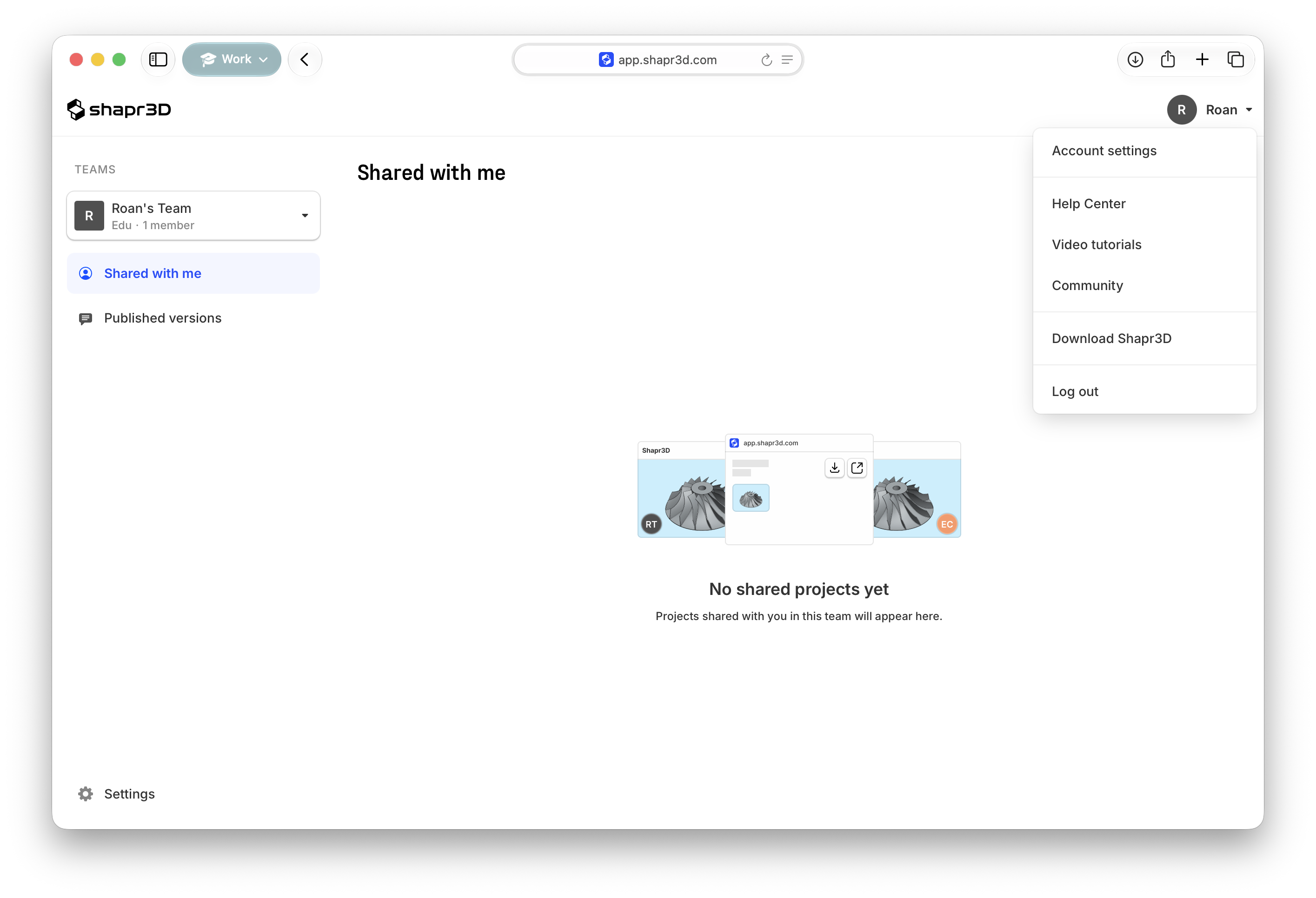Open the Reader view icon in address bar

(x=787, y=60)
